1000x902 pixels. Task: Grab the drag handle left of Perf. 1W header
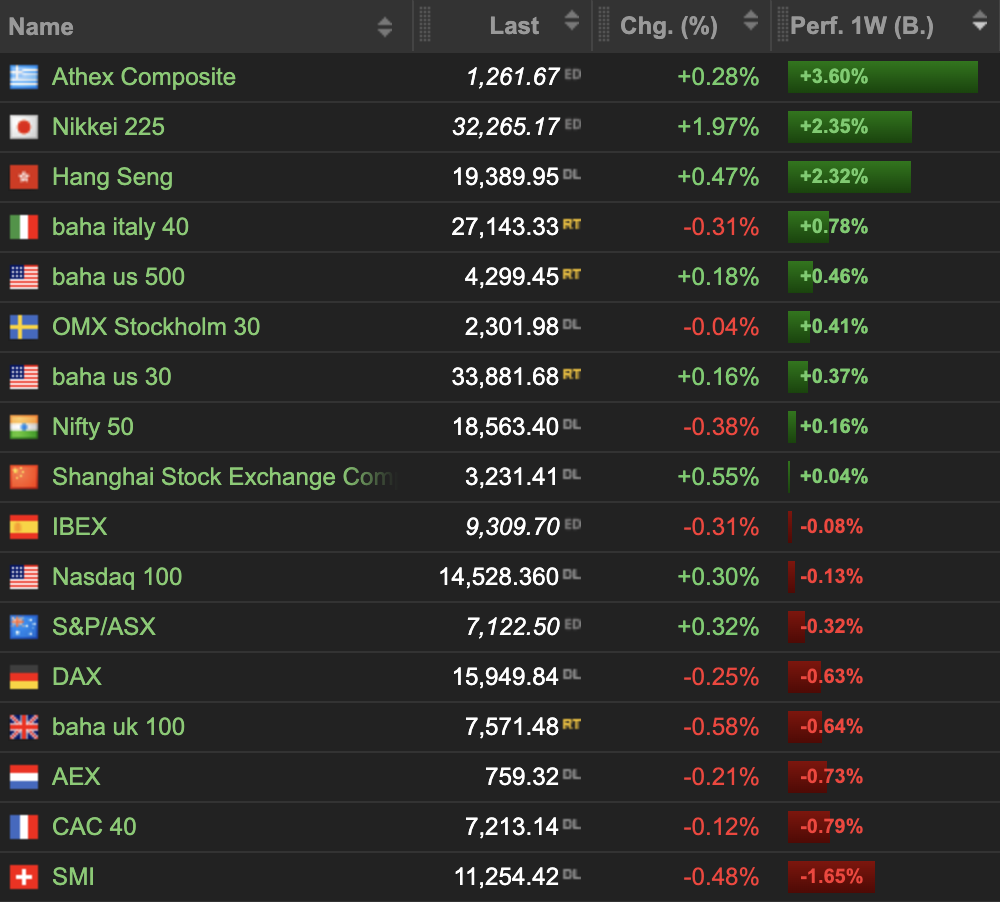click(783, 26)
